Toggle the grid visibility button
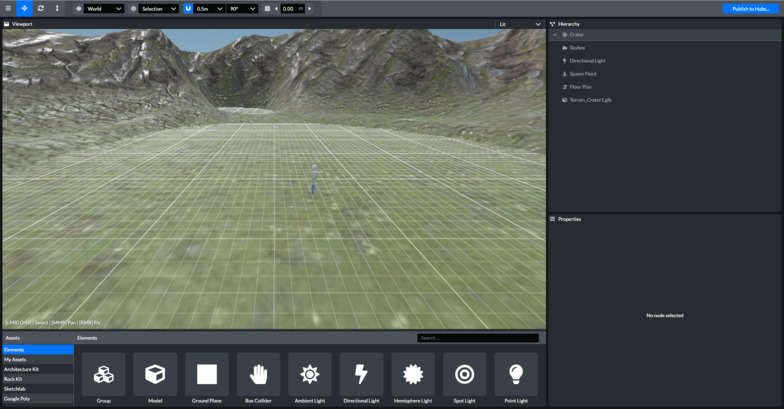784x409 pixels. coord(267,8)
